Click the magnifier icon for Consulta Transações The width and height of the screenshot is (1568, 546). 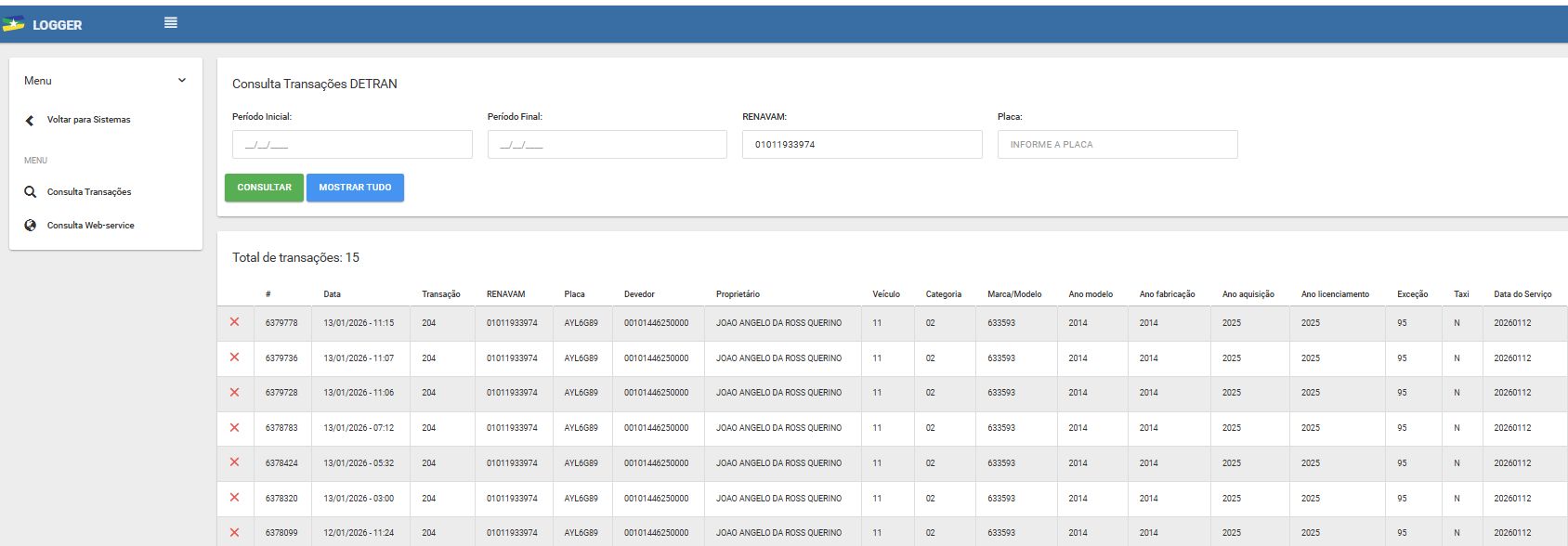coord(31,192)
